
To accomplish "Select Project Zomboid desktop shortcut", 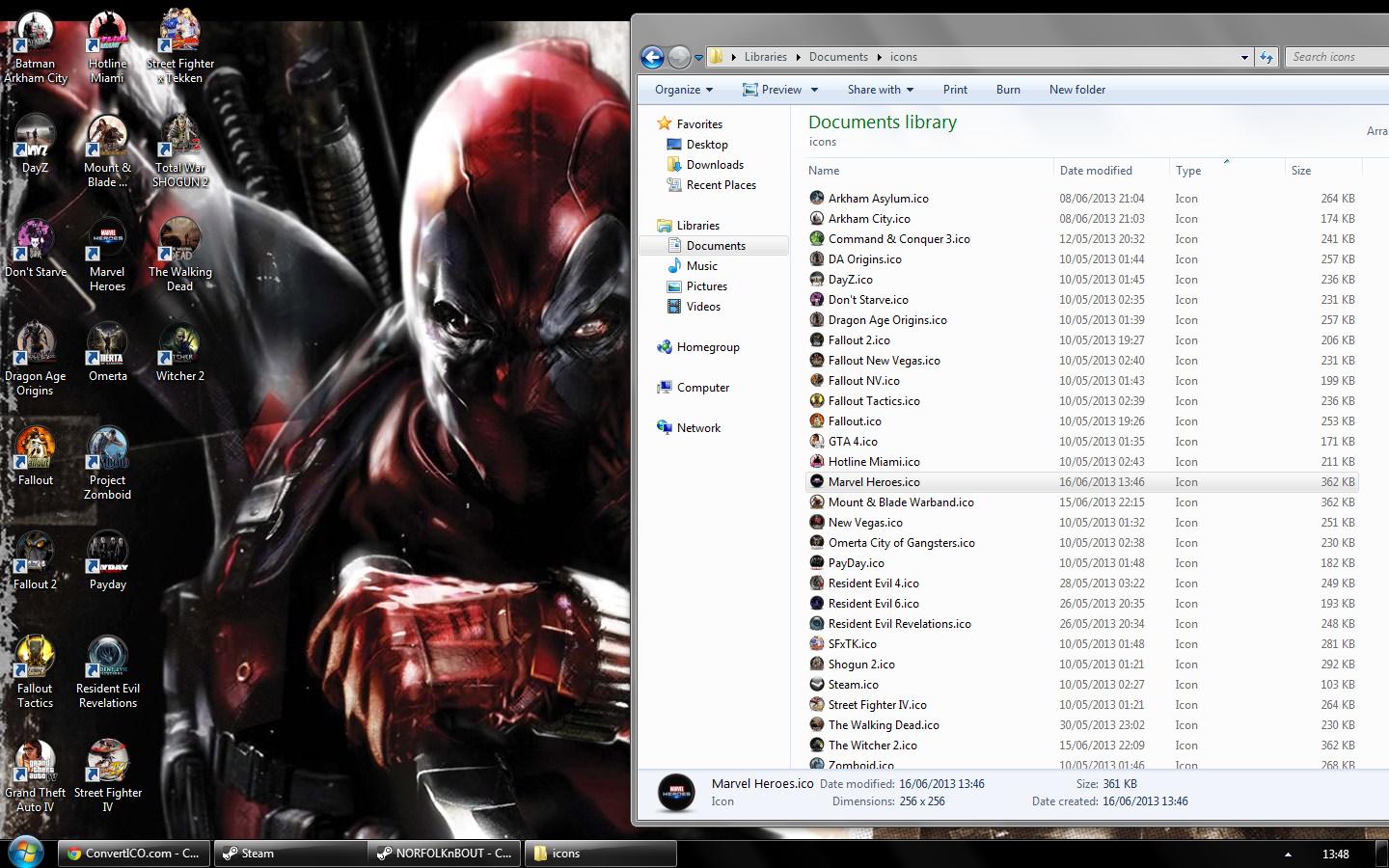I will coord(107,464).
